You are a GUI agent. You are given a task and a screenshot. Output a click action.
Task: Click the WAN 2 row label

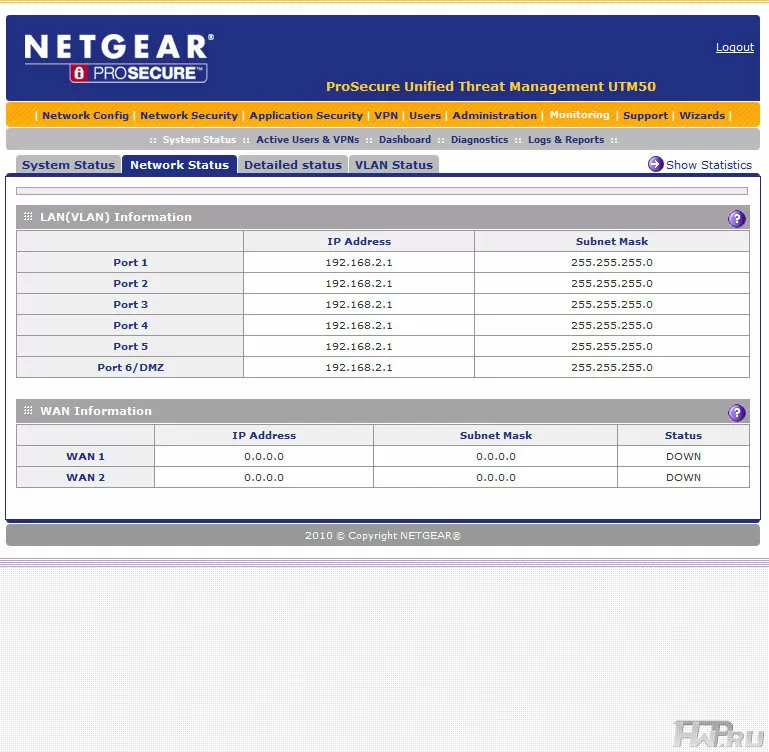click(x=85, y=478)
